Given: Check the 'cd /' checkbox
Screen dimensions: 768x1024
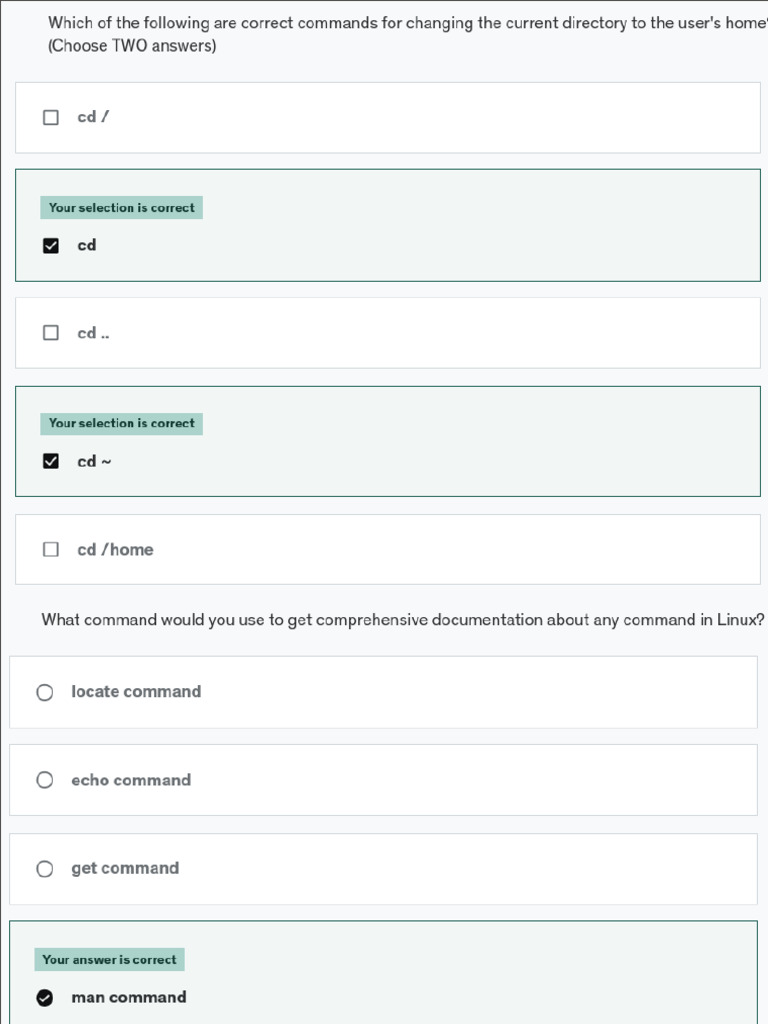Looking at the screenshot, I should click(x=51, y=118).
